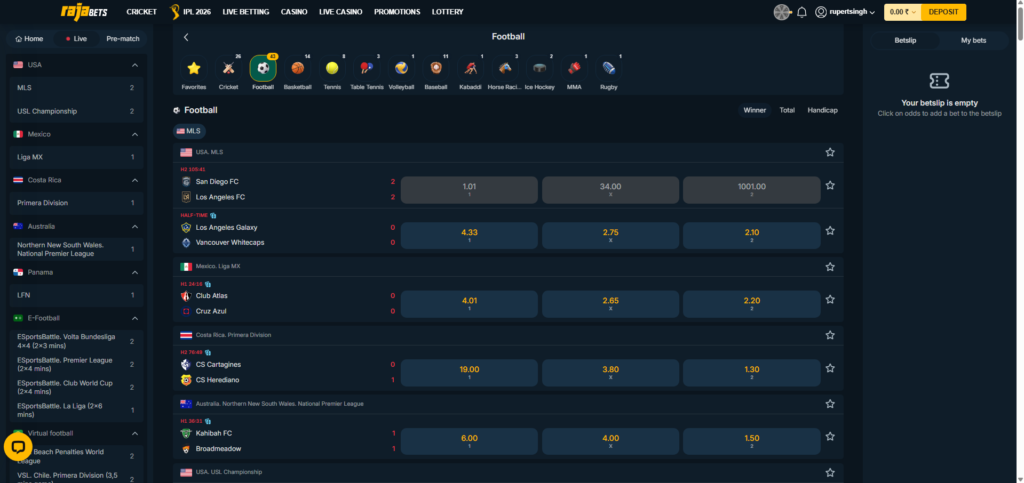Switch to the Handicap market tab

tap(822, 110)
